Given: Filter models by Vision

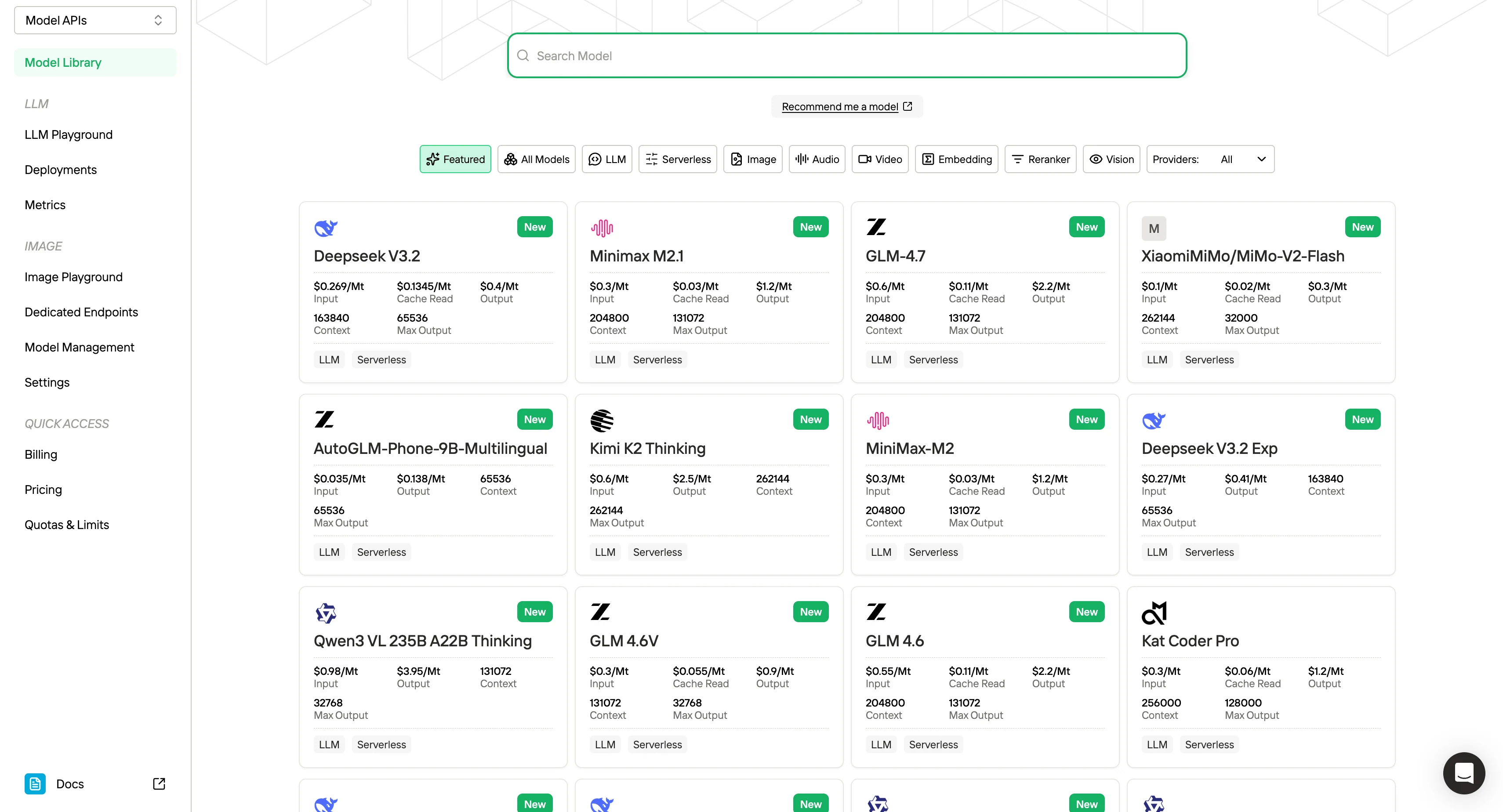Looking at the screenshot, I should 1111,159.
